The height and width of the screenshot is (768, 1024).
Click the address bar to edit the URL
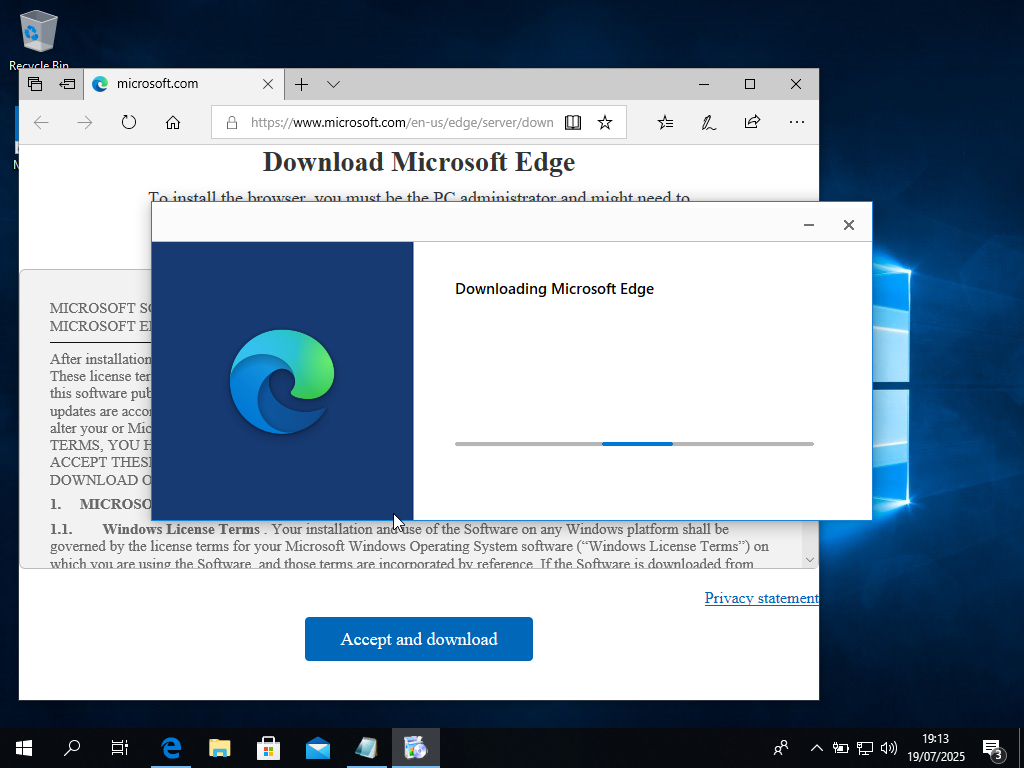(390, 122)
